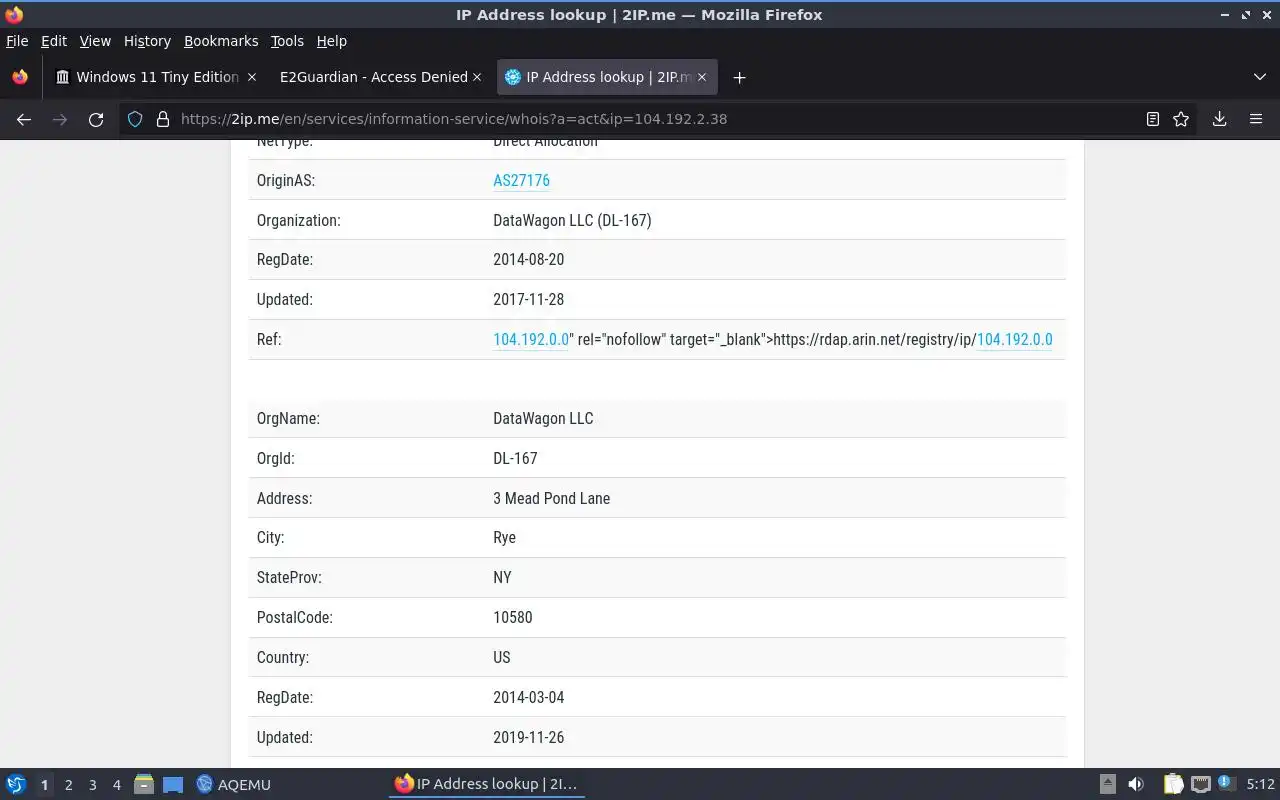
Task: Close the E2Guardian Access Denied tab
Action: (x=477, y=77)
